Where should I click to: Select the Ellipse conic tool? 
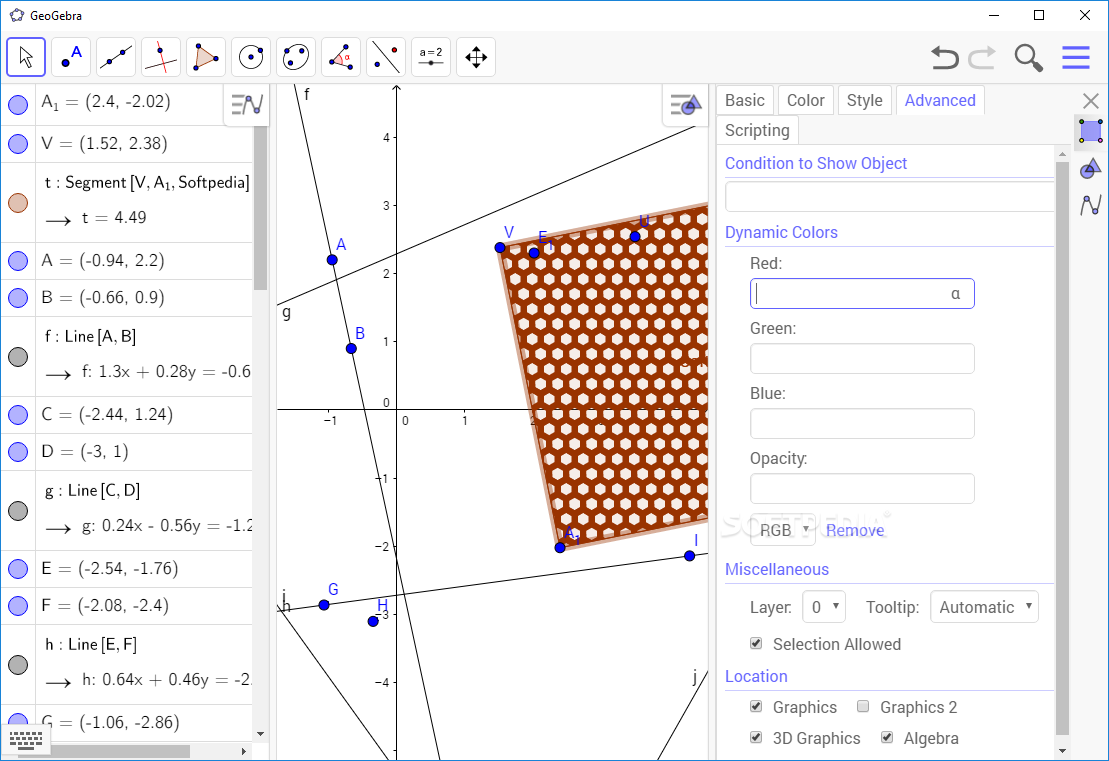coord(296,57)
